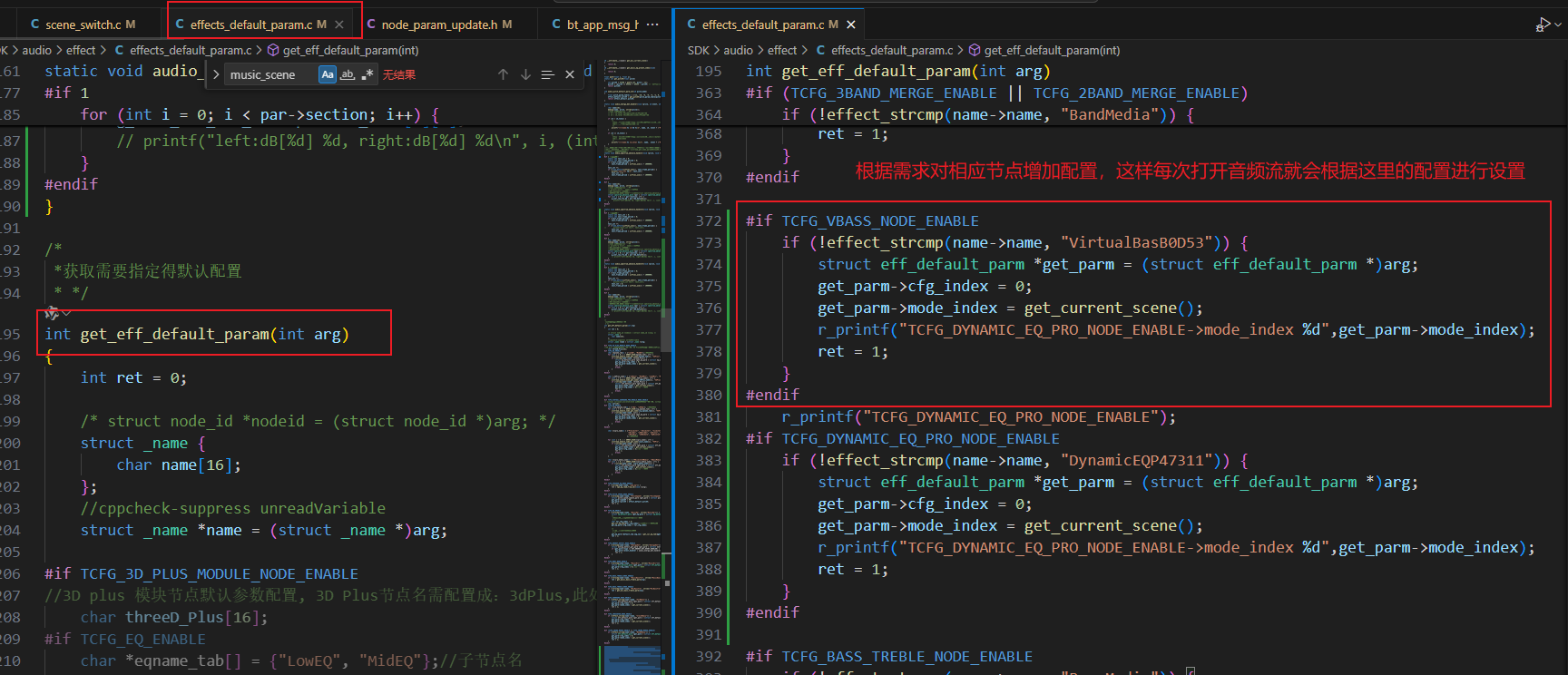Click 'effect' in left pane breadcrumb
This screenshot has width=1568, height=675.
(81, 50)
